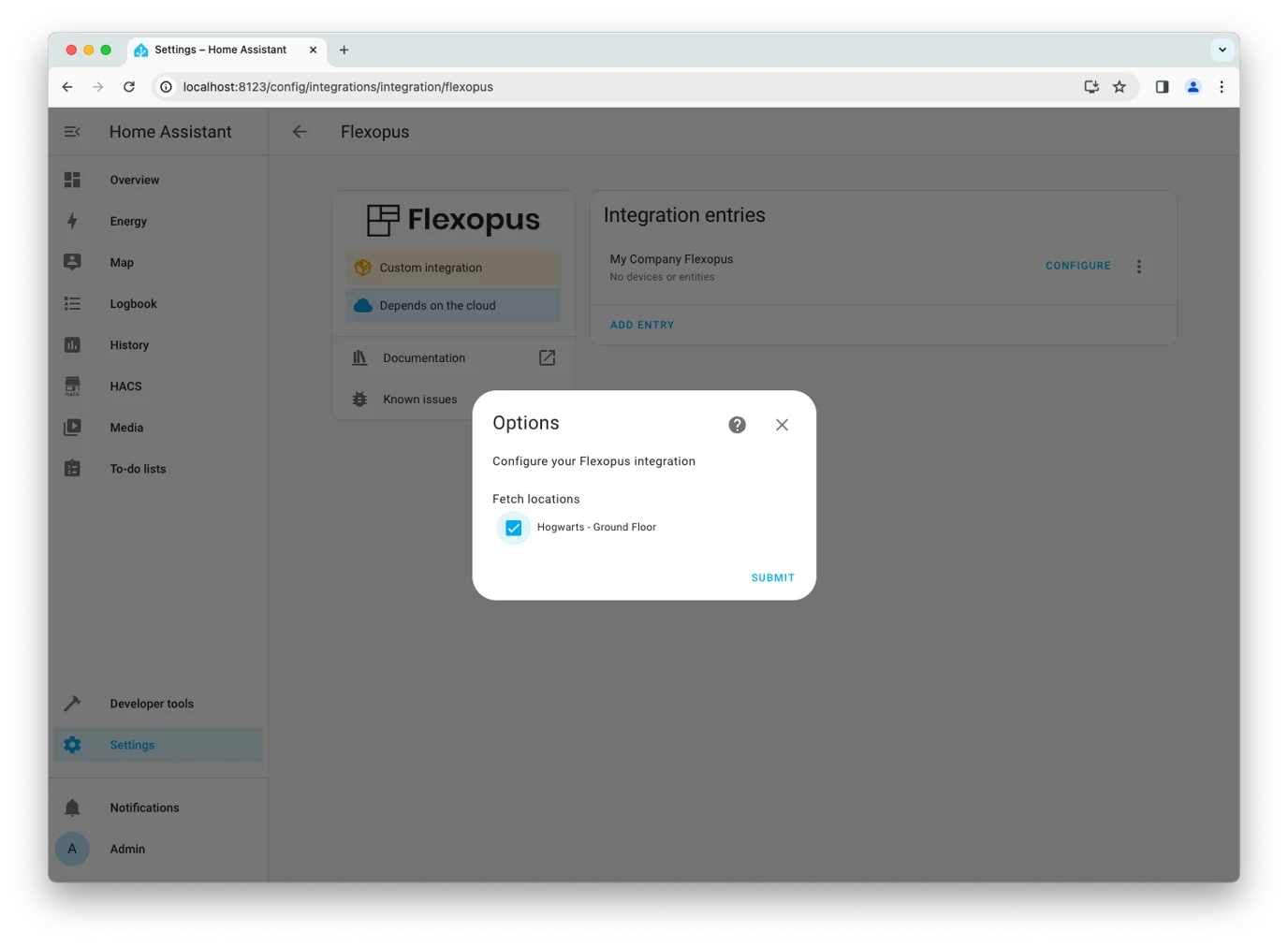Open the Energy dashboard icon
The height and width of the screenshot is (946, 1288).
tap(72, 221)
